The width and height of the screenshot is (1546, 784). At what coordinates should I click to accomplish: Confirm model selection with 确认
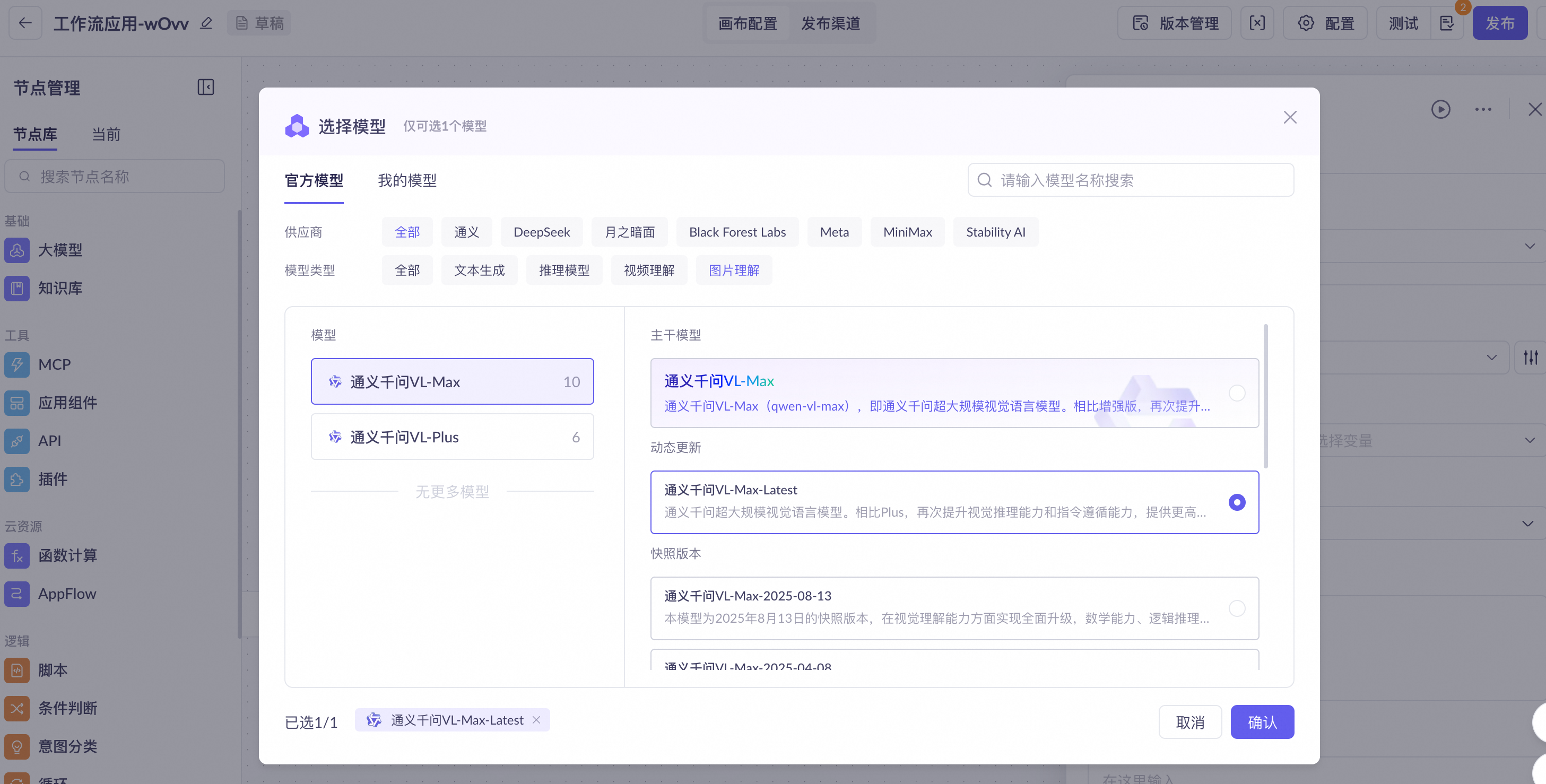coord(1262,722)
